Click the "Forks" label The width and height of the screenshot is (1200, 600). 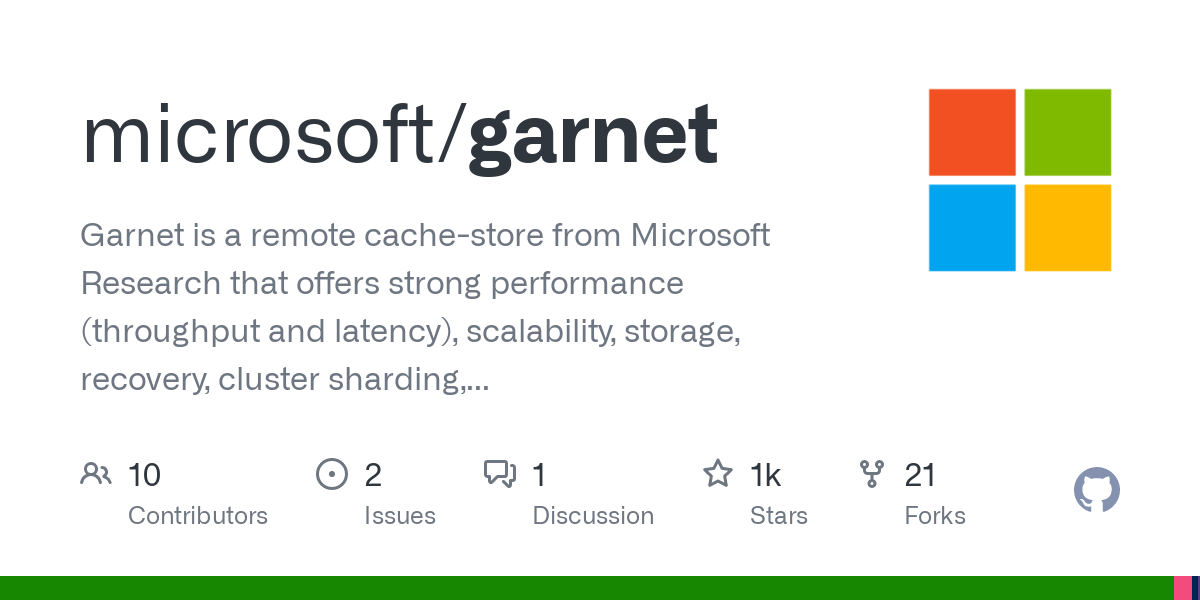(x=935, y=516)
